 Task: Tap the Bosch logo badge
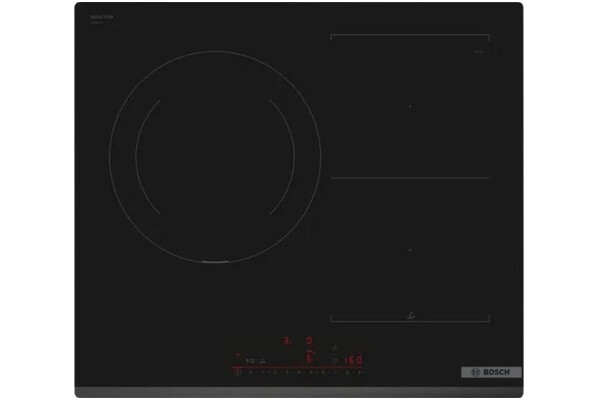(491, 372)
